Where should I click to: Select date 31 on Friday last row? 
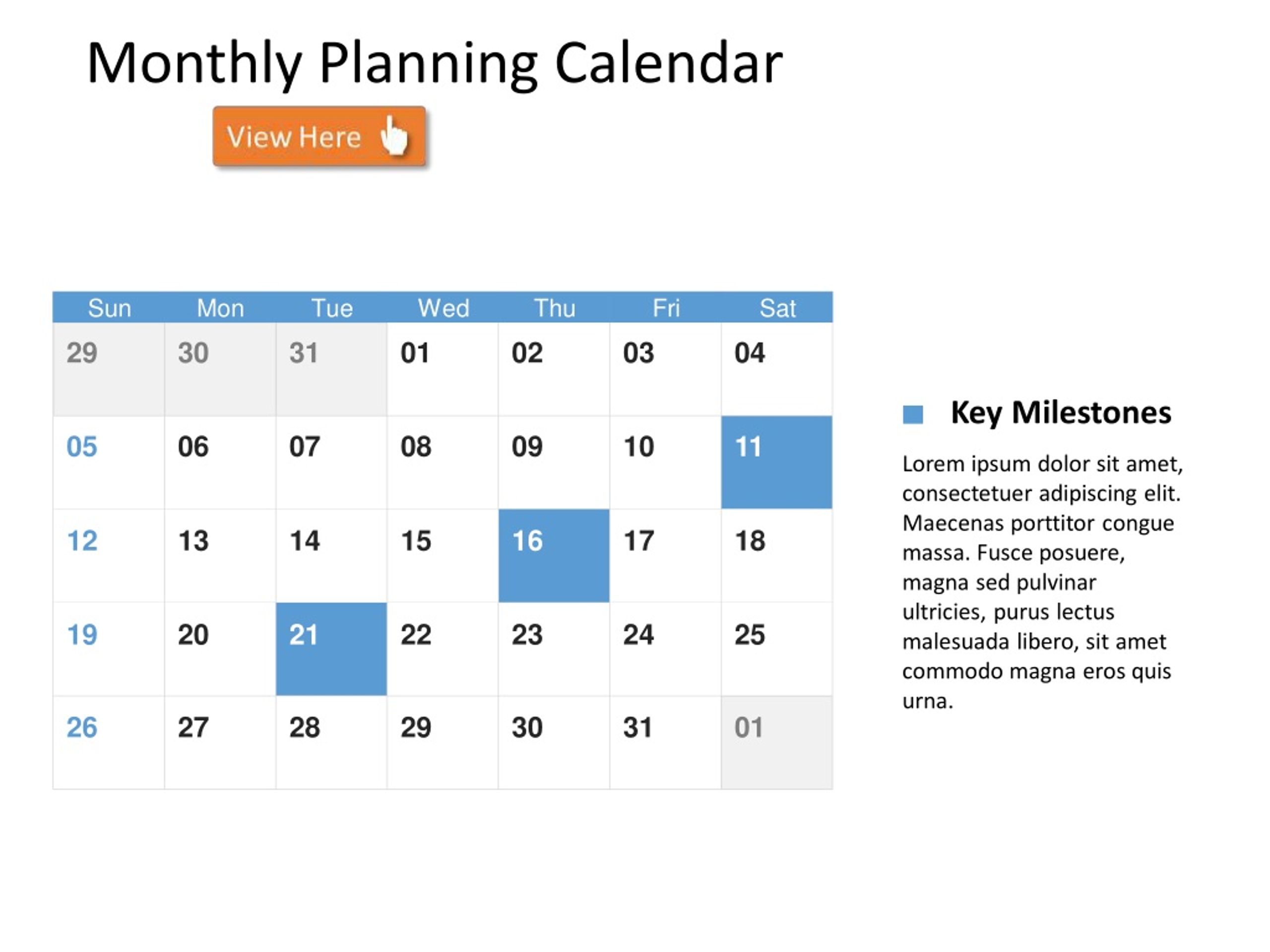coord(665,743)
